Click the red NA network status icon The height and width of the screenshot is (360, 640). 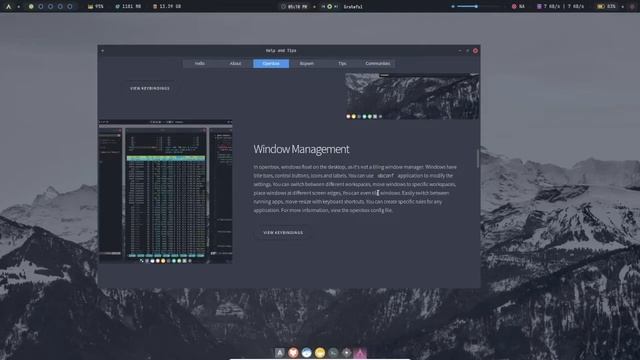click(x=514, y=7)
